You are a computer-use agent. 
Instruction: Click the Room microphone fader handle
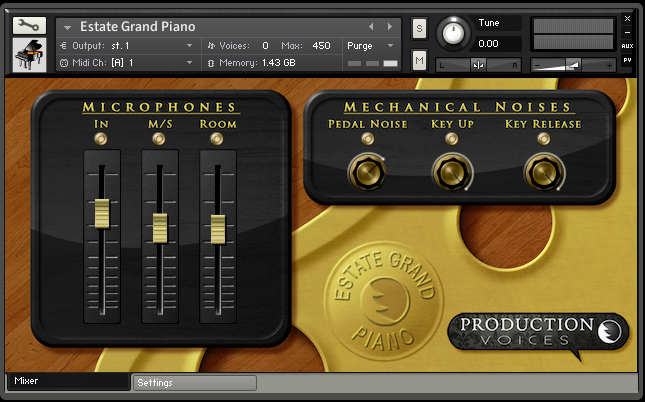click(218, 229)
